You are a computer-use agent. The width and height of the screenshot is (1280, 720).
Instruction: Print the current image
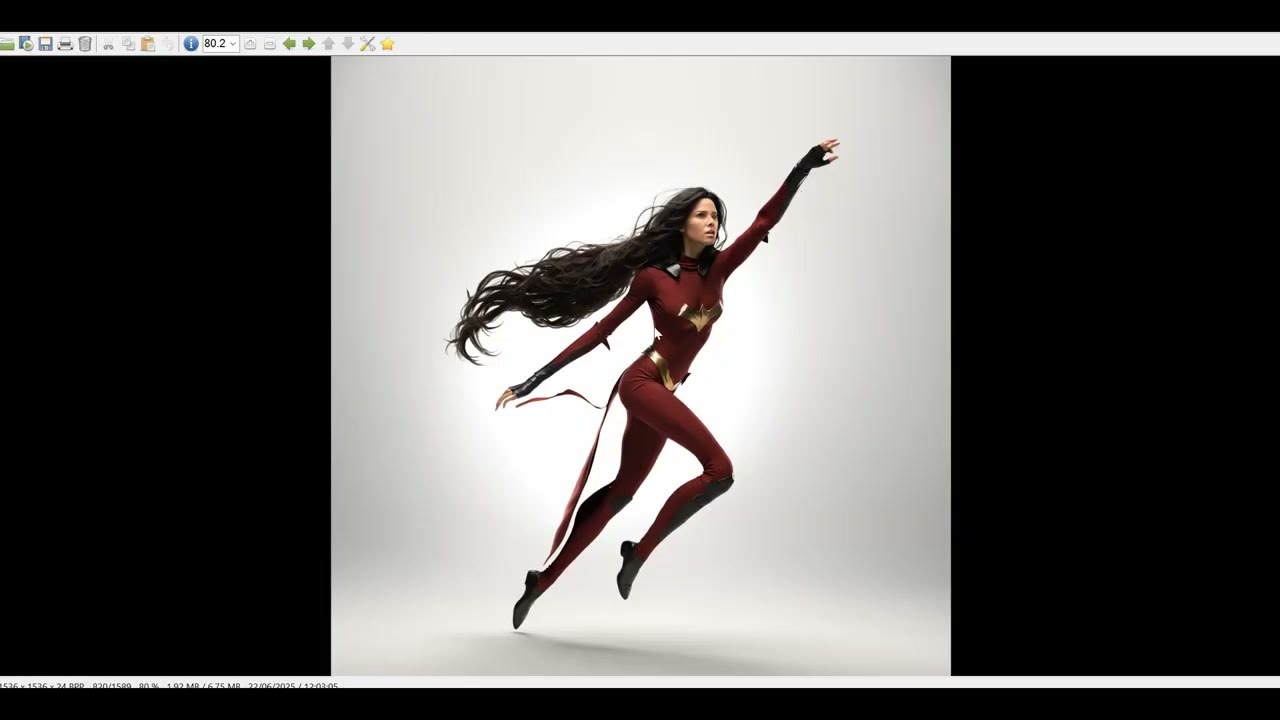[65, 44]
